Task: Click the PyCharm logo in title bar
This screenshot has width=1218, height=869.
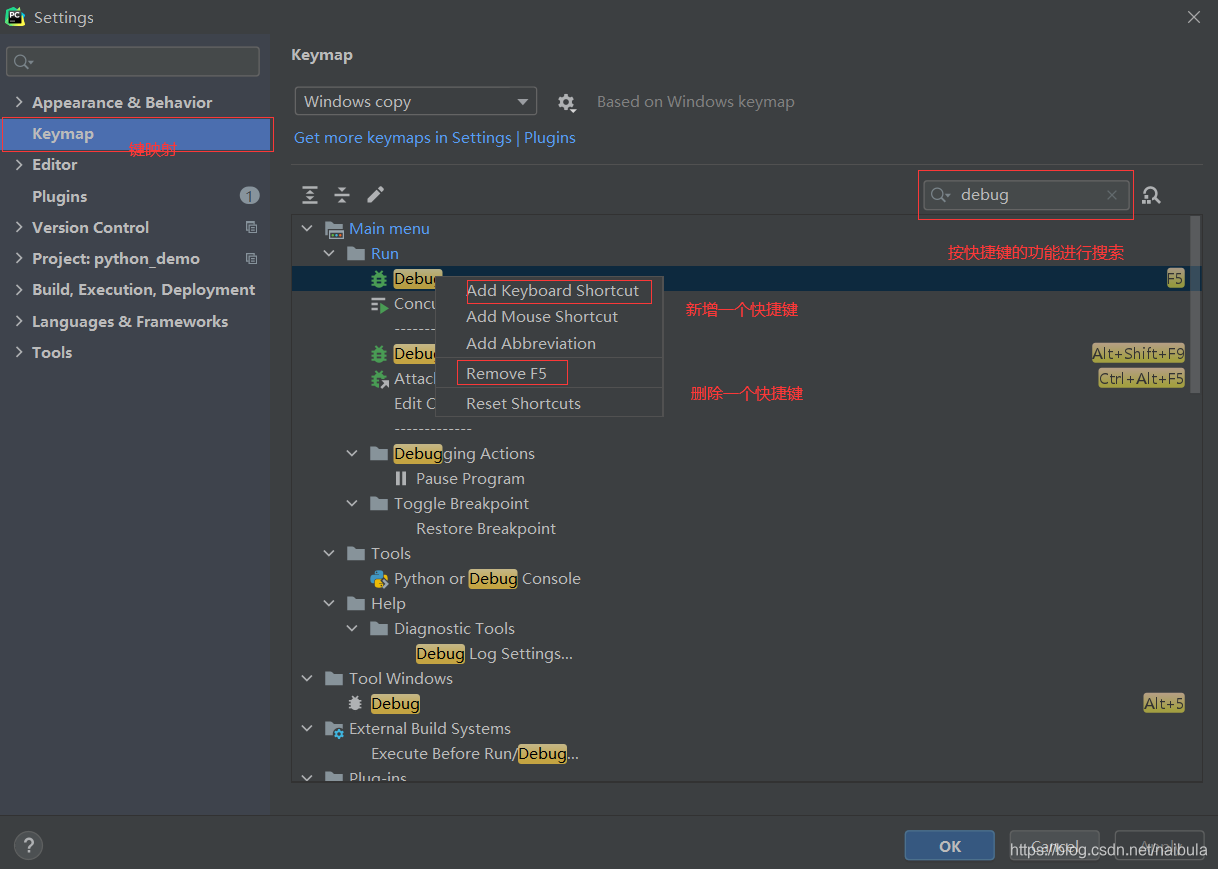Action: [x=15, y=17]
